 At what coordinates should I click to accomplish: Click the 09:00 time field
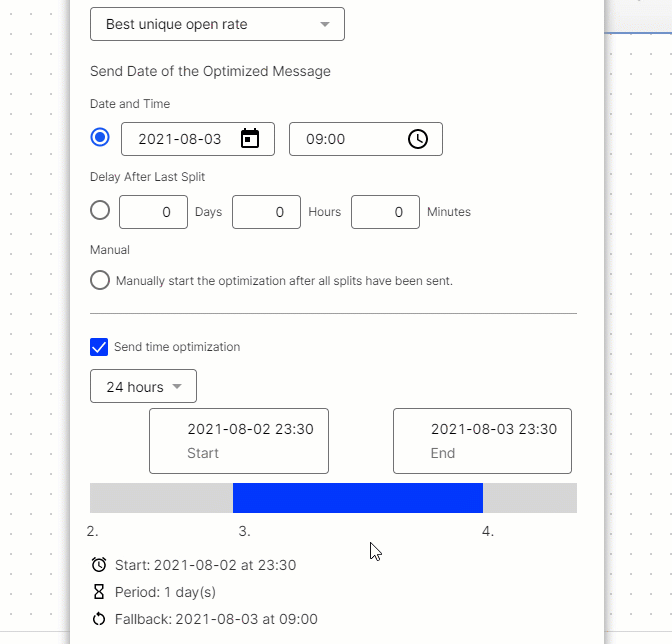pyautogui.click(x=345, y=139)
